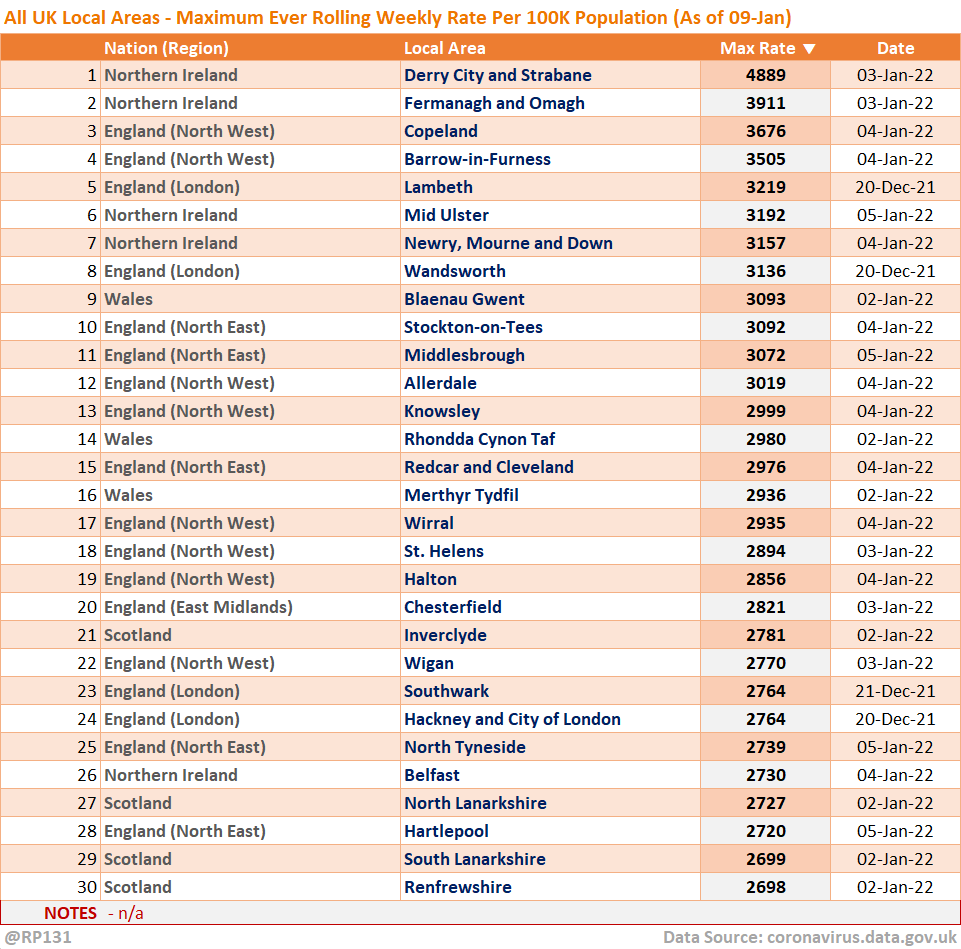Select the Nation (Region) column header
This screenshot has width=961, height=949.
[166, 48]
